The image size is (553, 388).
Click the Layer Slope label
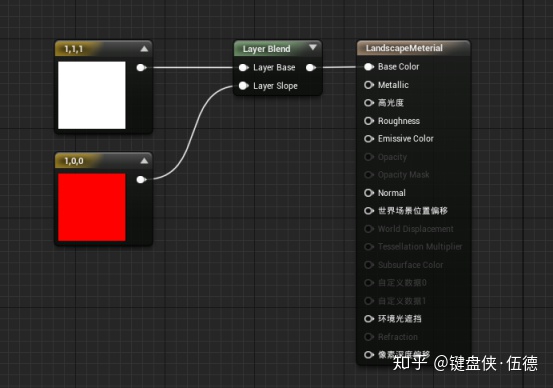[275, 86]
